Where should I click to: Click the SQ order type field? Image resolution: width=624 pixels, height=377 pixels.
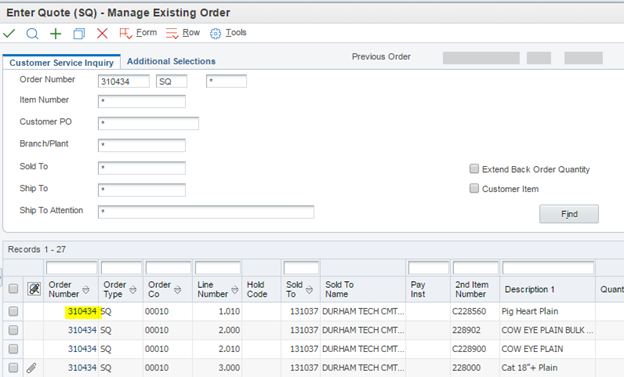(172, 81)
